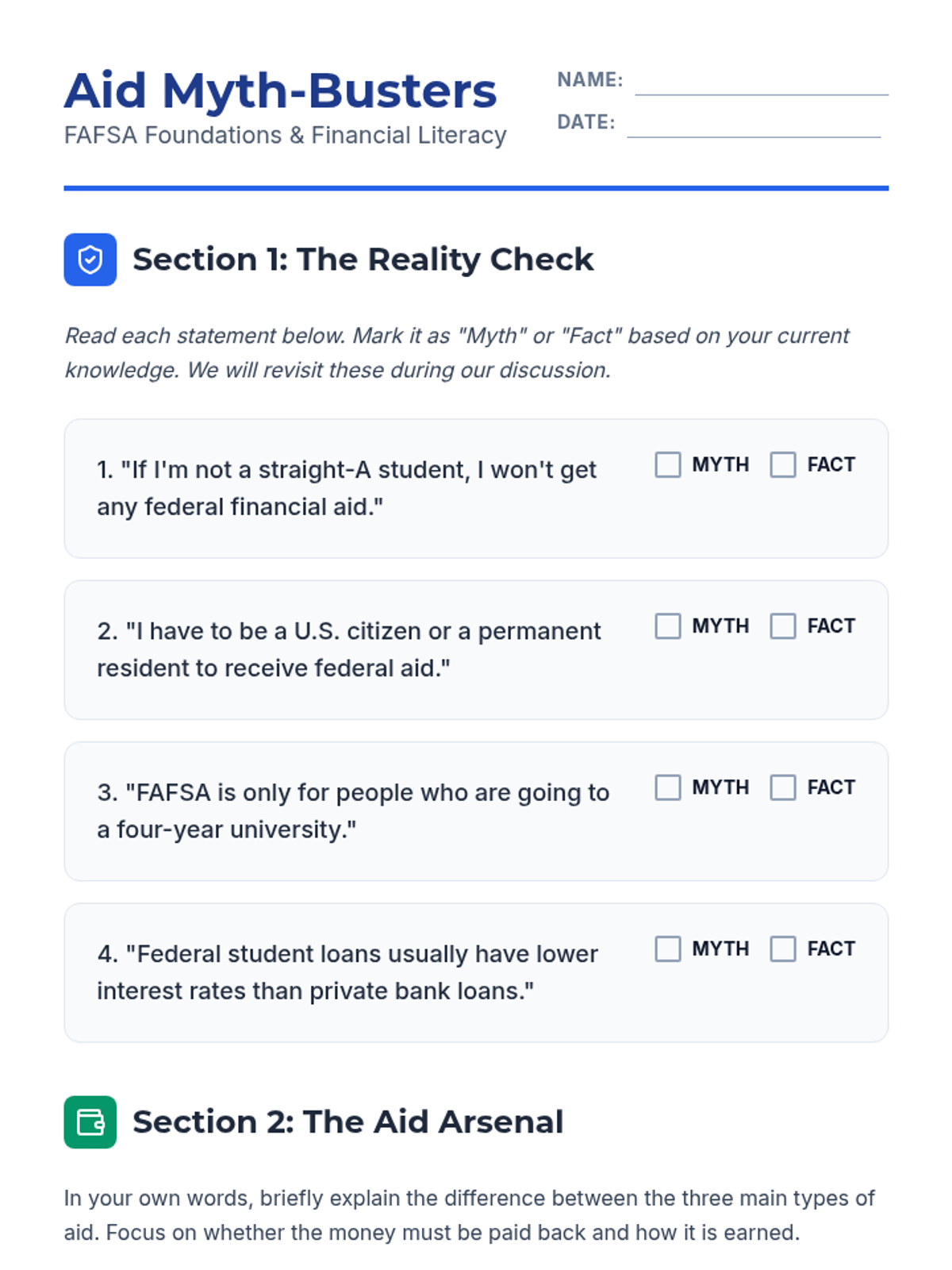Select FACT for the federal loans statement

coord(783,949)
